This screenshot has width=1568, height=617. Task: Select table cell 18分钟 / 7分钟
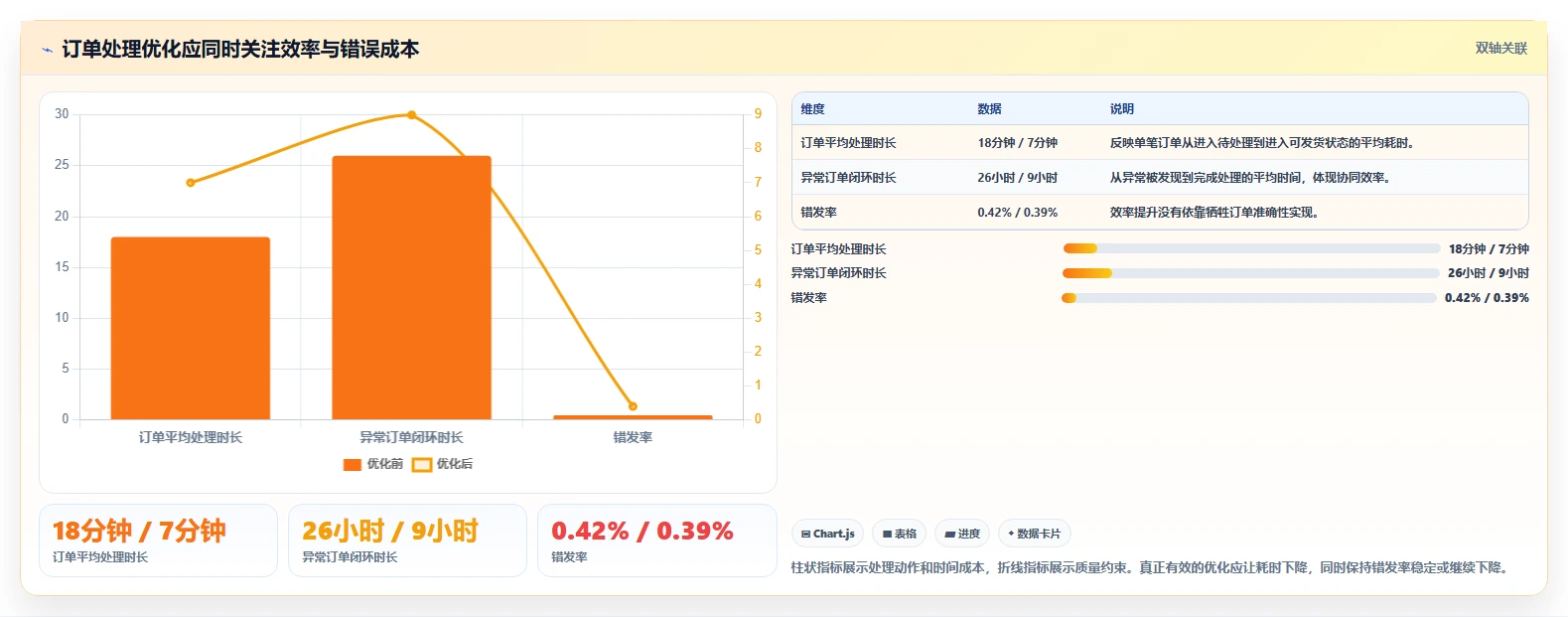click(1017, 143)
